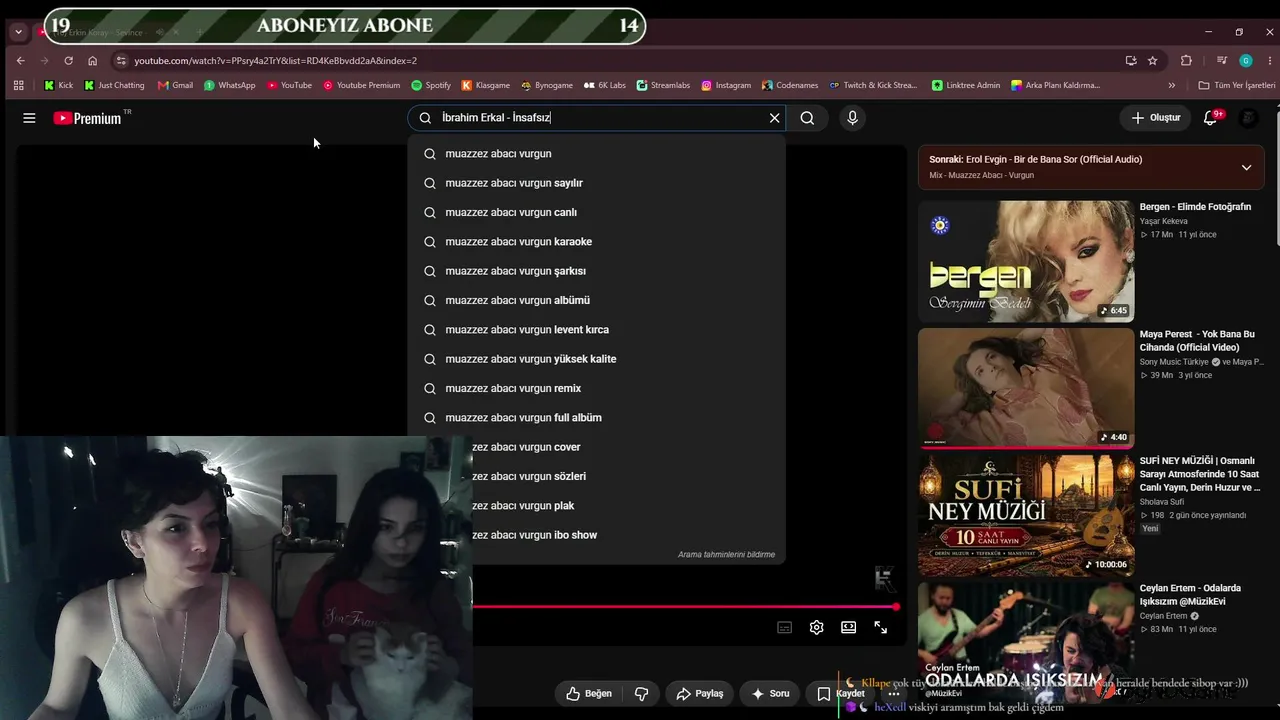This screenshot has height=720, width=1280.
Task: Open the Sufi Ney Müziği thumbnail
Action: pyautogui.click(x=1026, y=516)
